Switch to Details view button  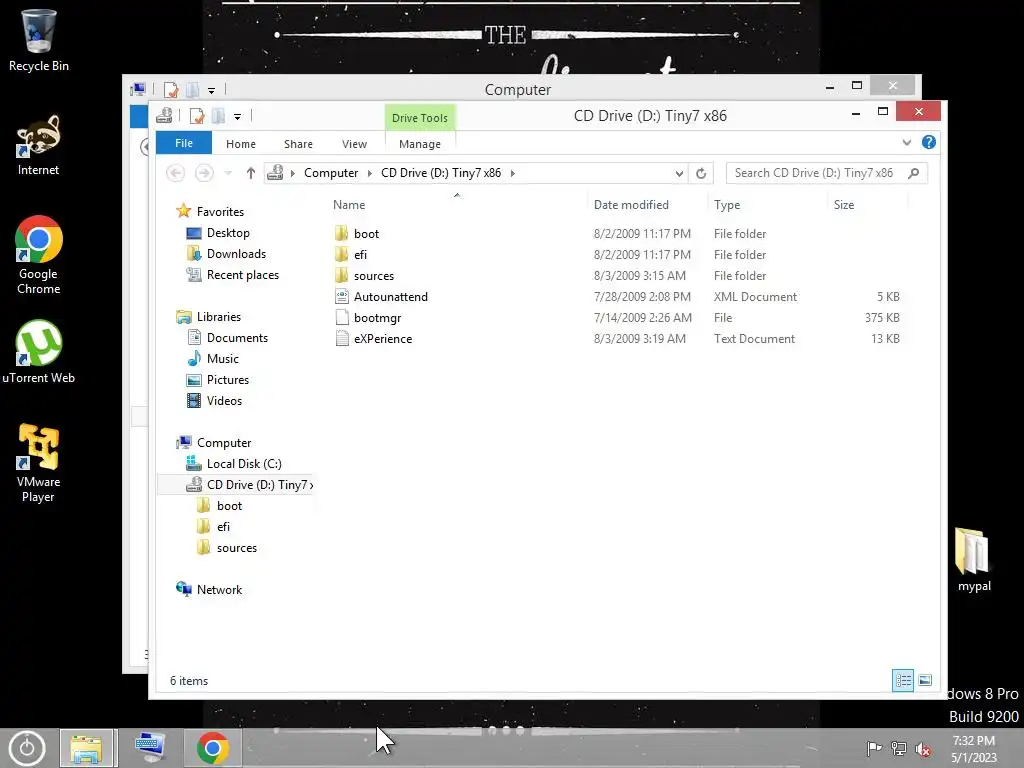coord(903,680)
